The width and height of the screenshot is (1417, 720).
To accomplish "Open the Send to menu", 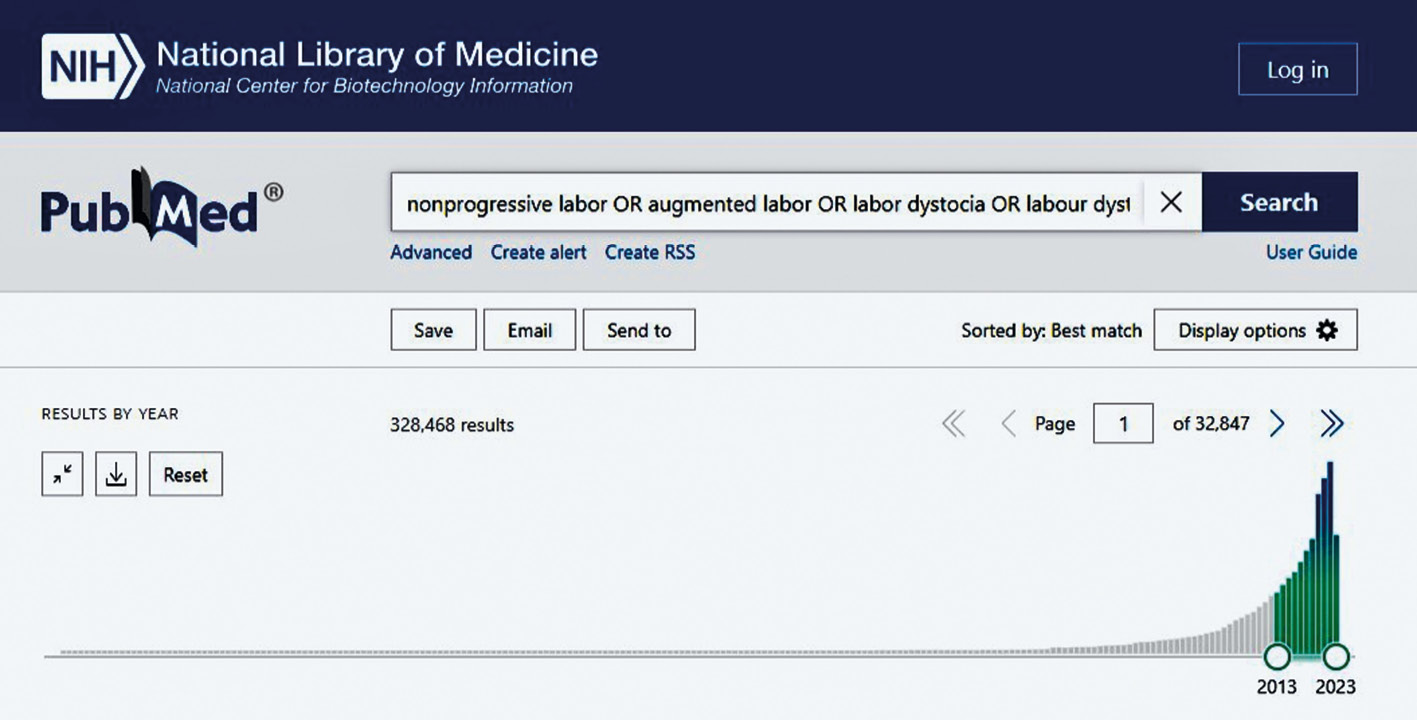I will coord(638,331).
